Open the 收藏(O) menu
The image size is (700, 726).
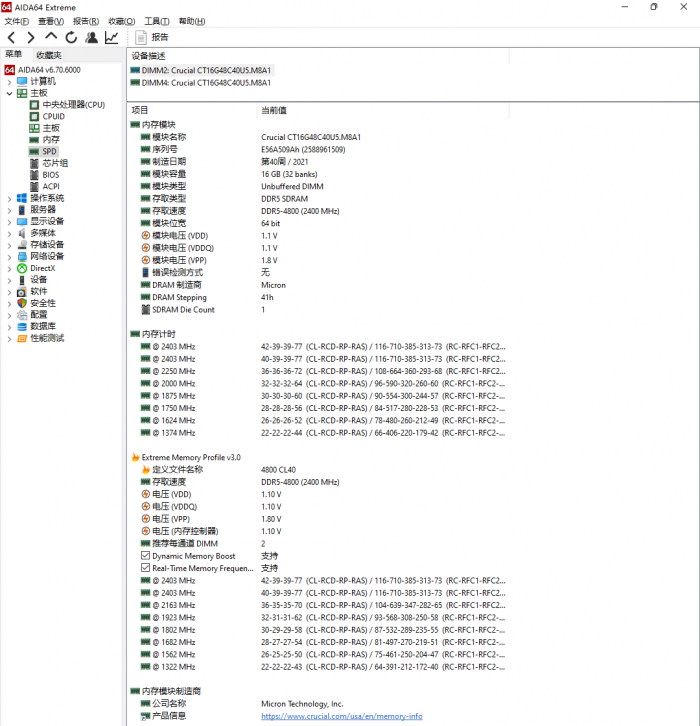[122, 21]
